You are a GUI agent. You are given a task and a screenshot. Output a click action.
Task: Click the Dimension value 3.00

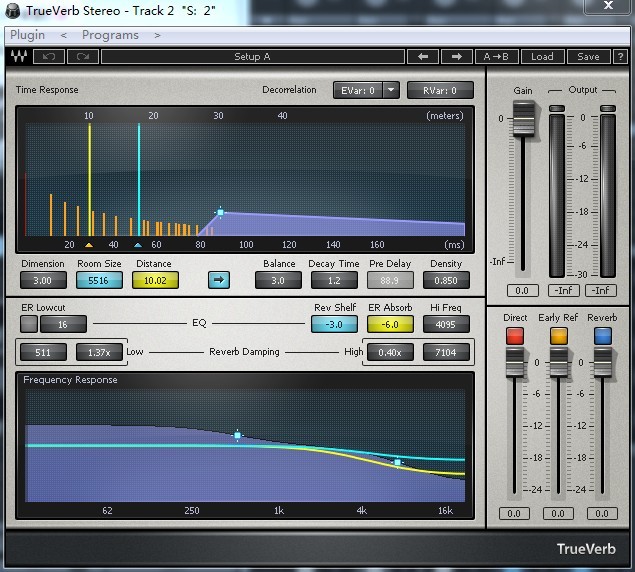(43, 280)
